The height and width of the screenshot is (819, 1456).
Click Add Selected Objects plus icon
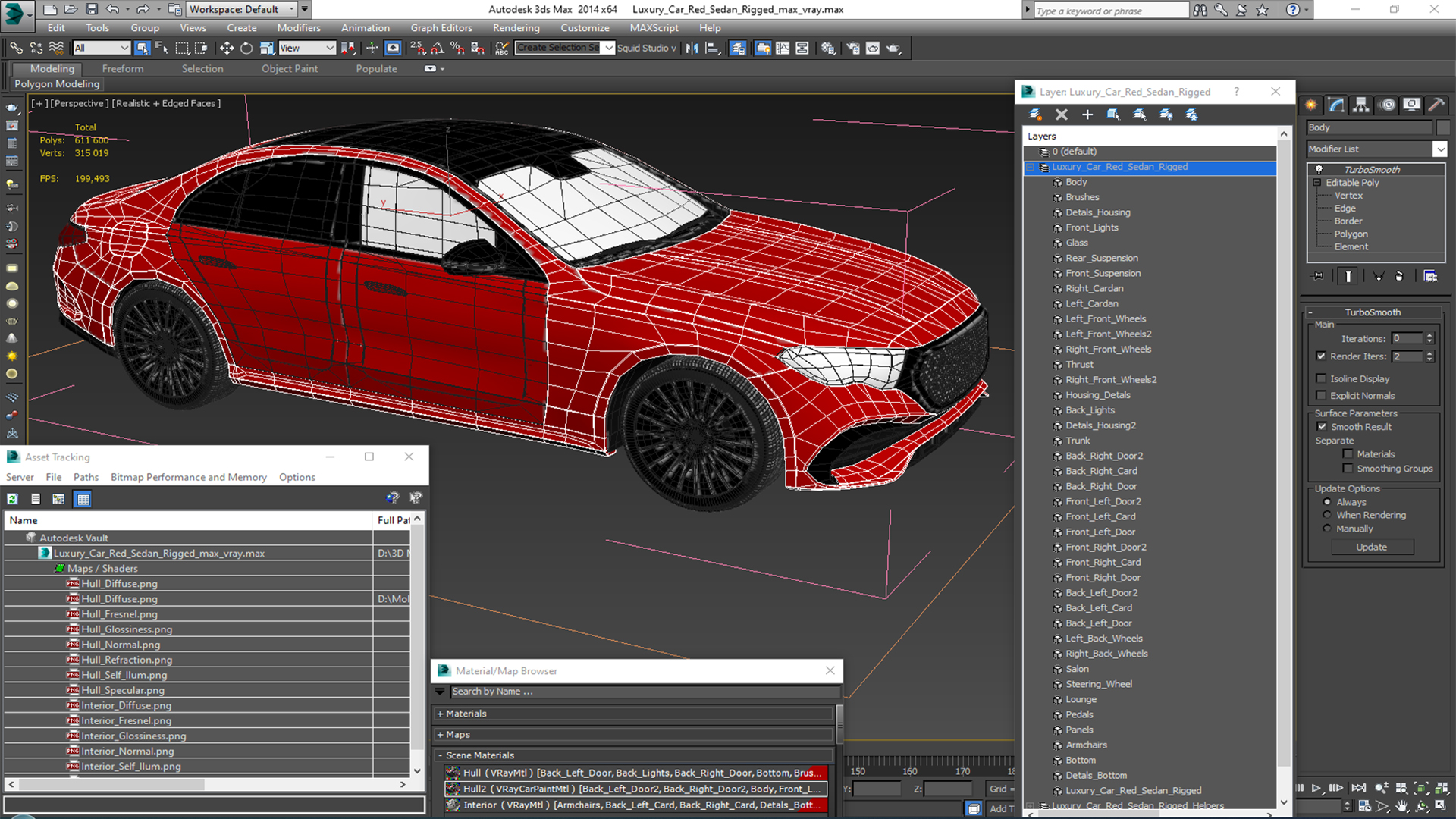pos(1087,115)
